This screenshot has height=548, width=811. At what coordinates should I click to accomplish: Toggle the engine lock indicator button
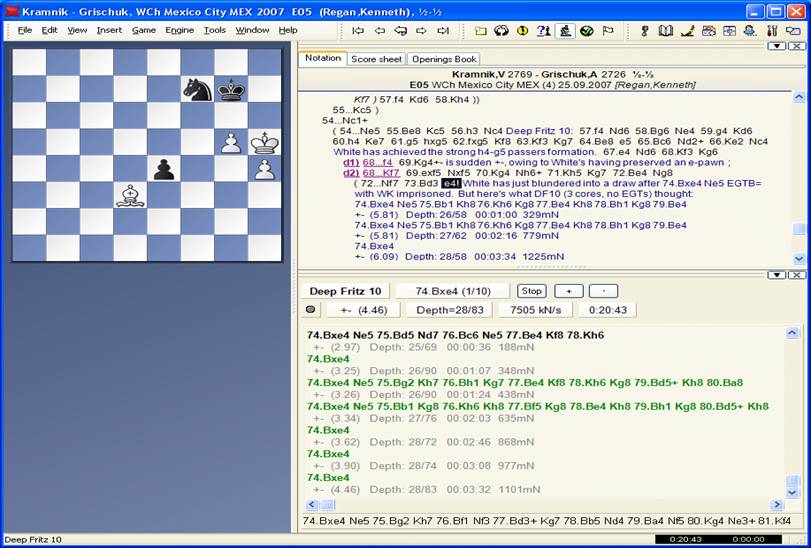(310, 310)
